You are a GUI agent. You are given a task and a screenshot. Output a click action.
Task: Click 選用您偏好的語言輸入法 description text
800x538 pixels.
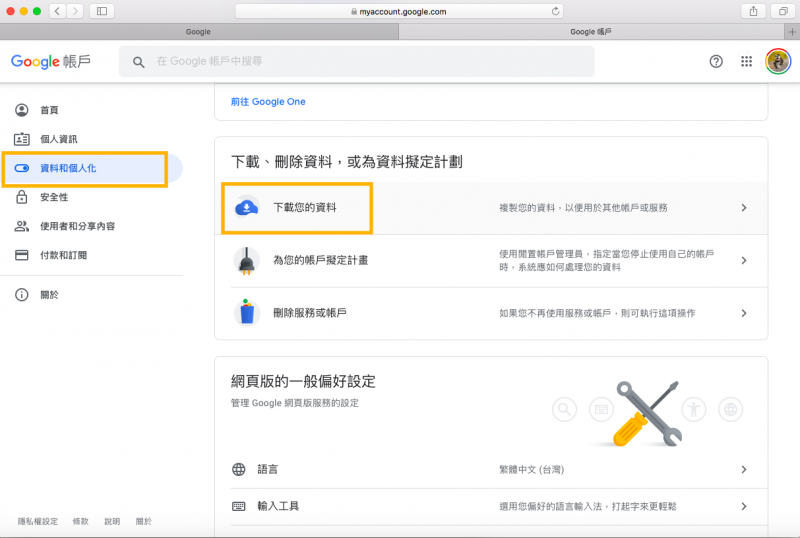coord(588,506)
